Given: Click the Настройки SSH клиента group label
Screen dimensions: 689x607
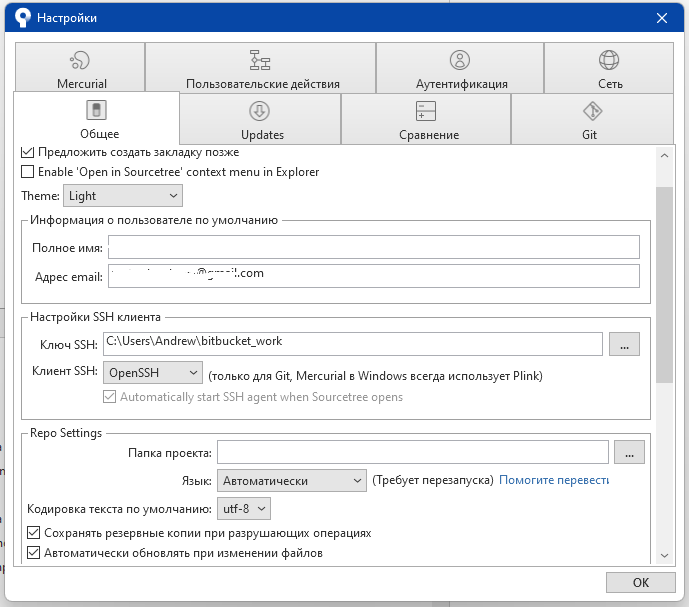Looking at the screenshot, I should (x=95, y=317).
